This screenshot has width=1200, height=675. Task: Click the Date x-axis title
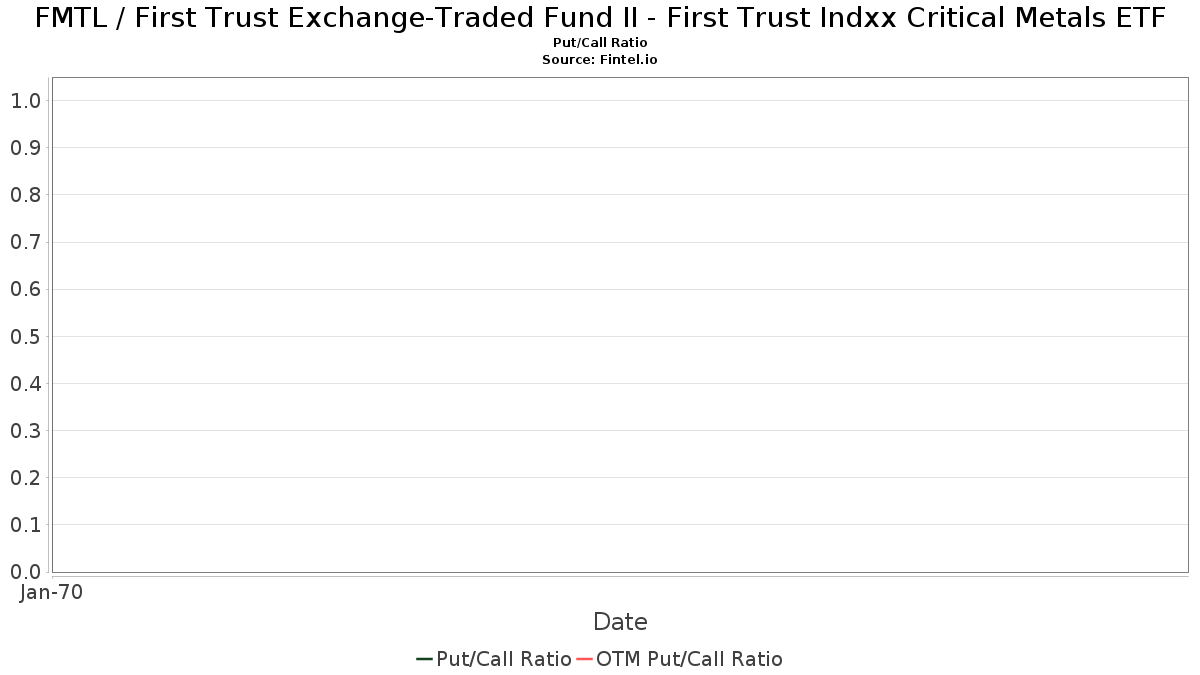[620, 622]
